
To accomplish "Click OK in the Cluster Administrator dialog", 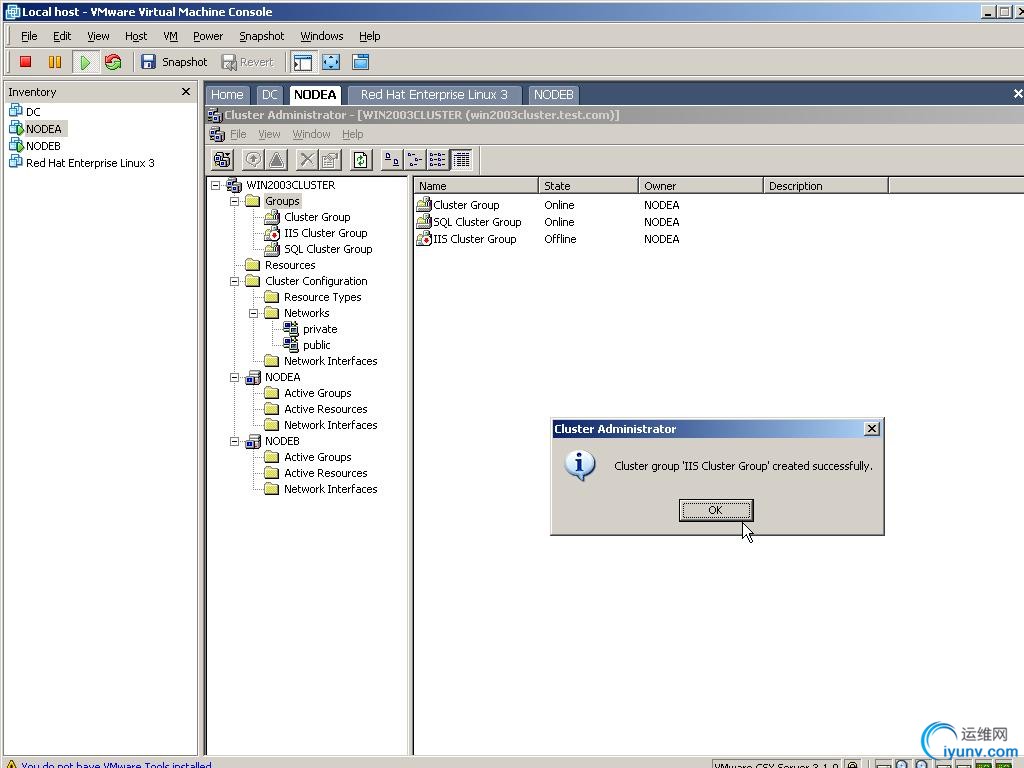I will pyautogui.click(x=715, y=510).
